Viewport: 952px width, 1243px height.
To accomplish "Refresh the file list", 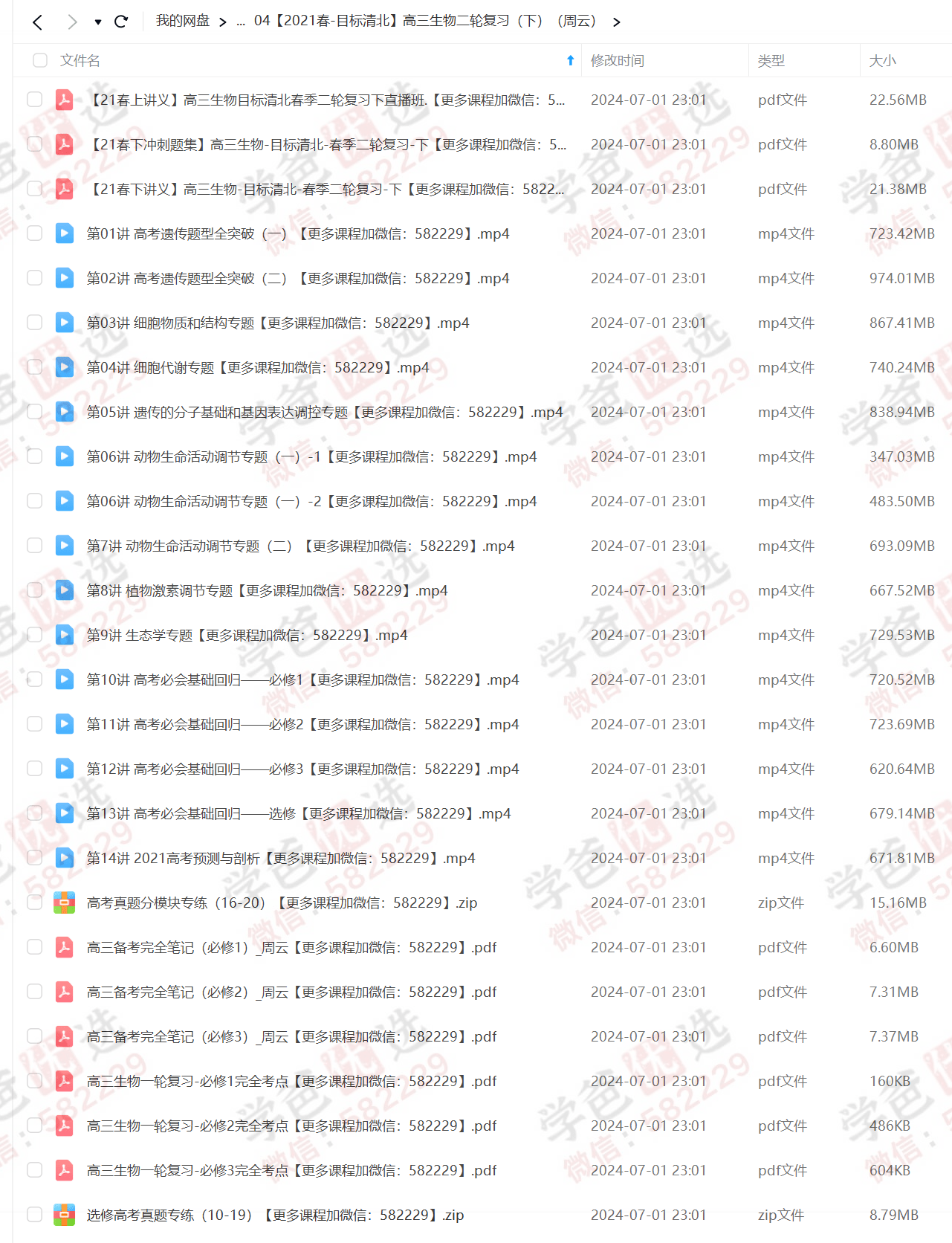I will click(x=121, y=22).
